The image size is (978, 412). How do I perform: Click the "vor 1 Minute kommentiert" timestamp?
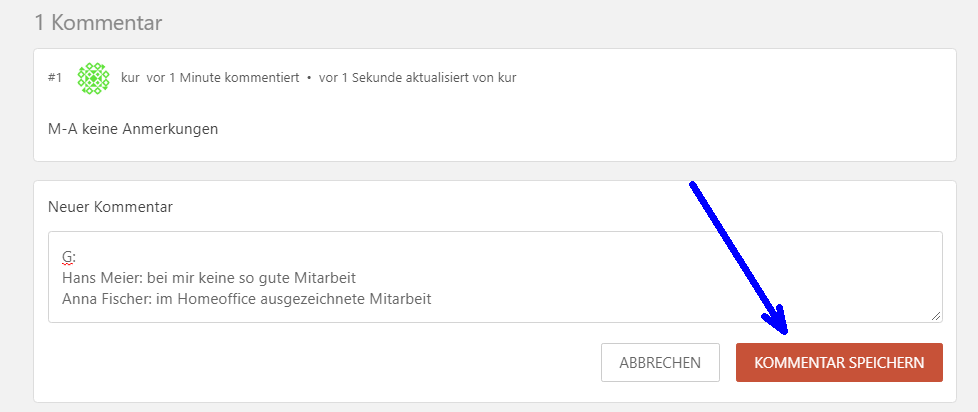(222, 78)
